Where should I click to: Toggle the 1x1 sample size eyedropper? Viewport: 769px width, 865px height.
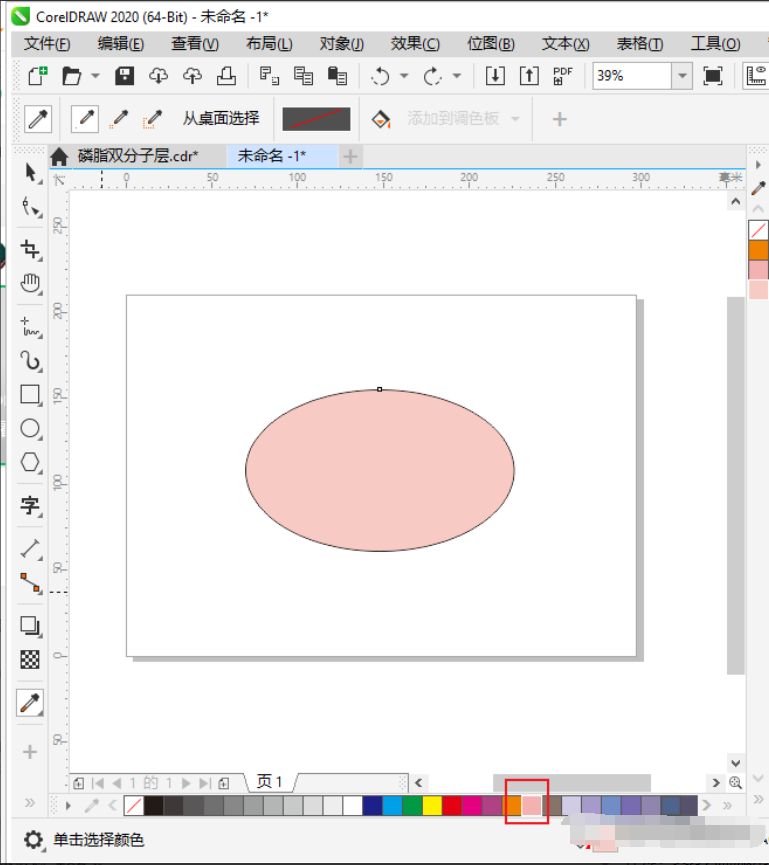[85, 119]
